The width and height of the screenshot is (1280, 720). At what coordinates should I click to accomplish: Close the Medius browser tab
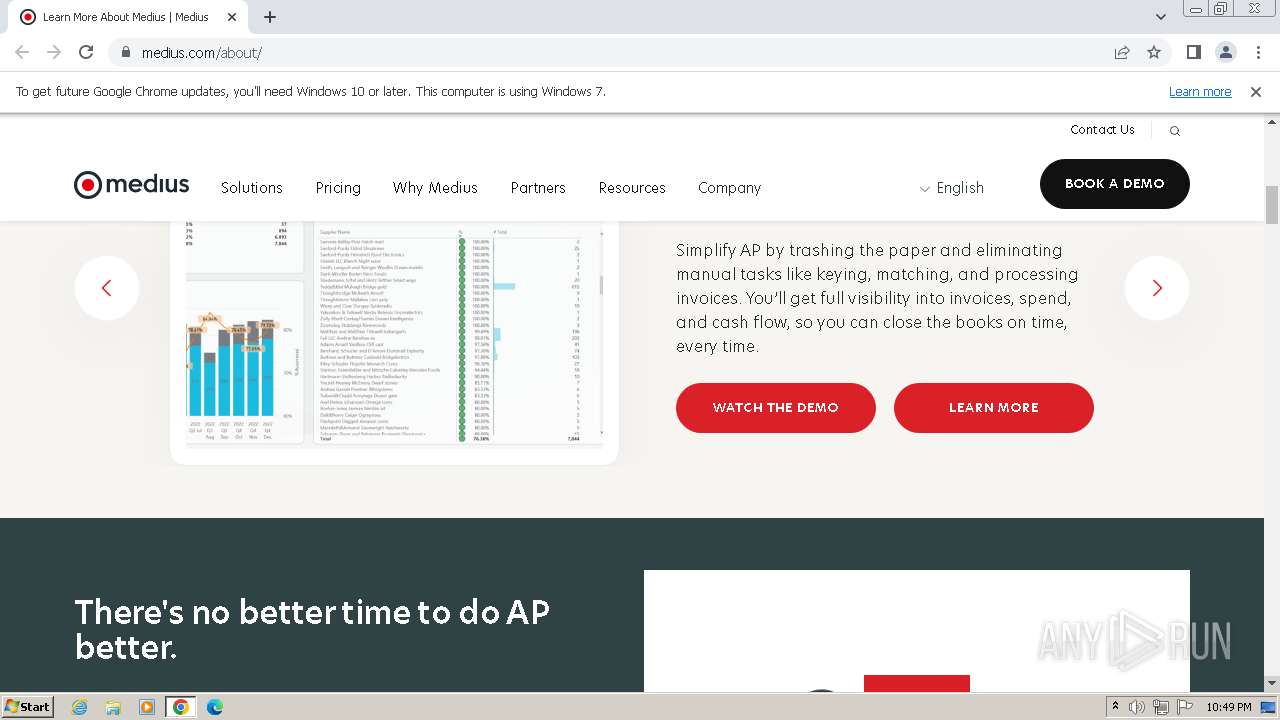232,17
